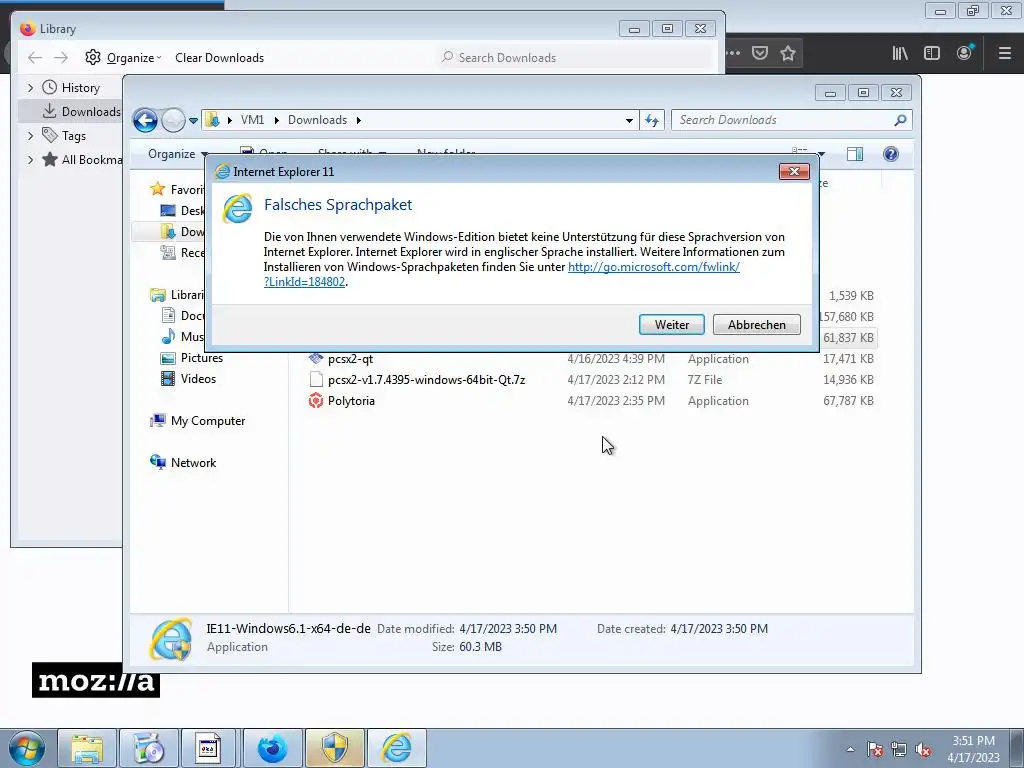Open the go.microsoft.com fwlink hyperlink
The width and height of the screenshot is (1024, 768).
coord(654,266)
